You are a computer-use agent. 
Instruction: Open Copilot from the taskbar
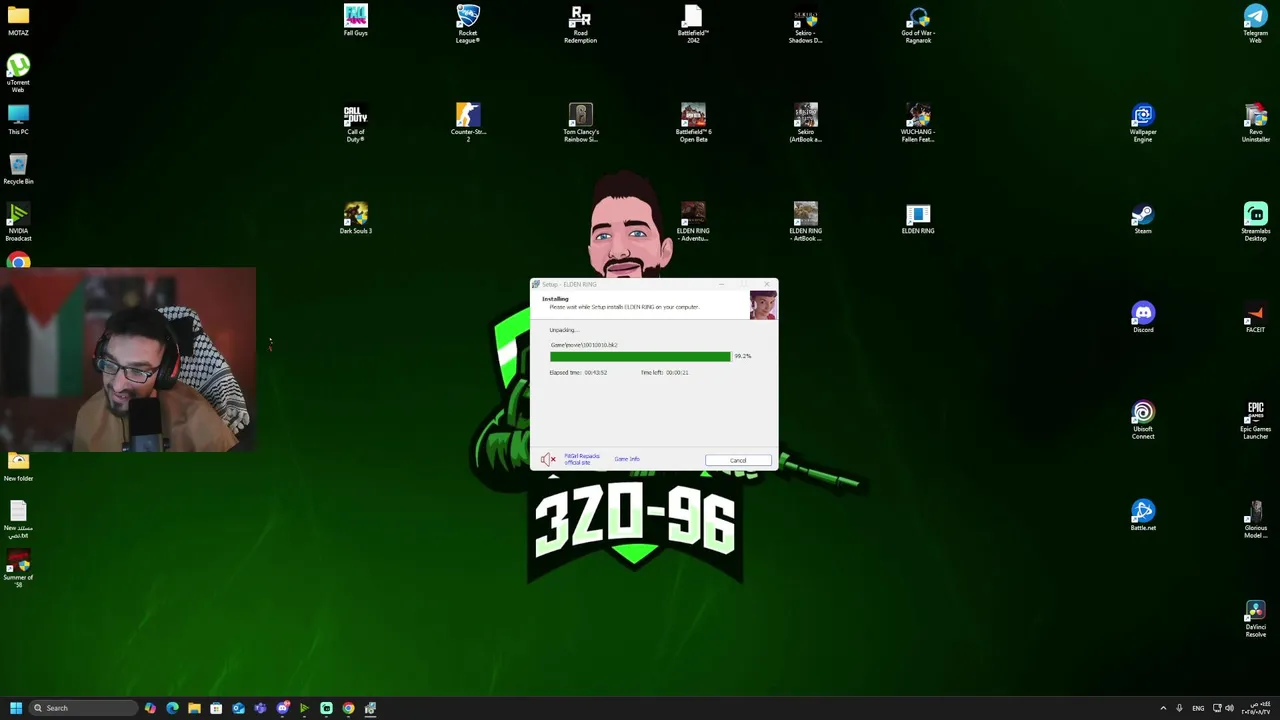150,708
